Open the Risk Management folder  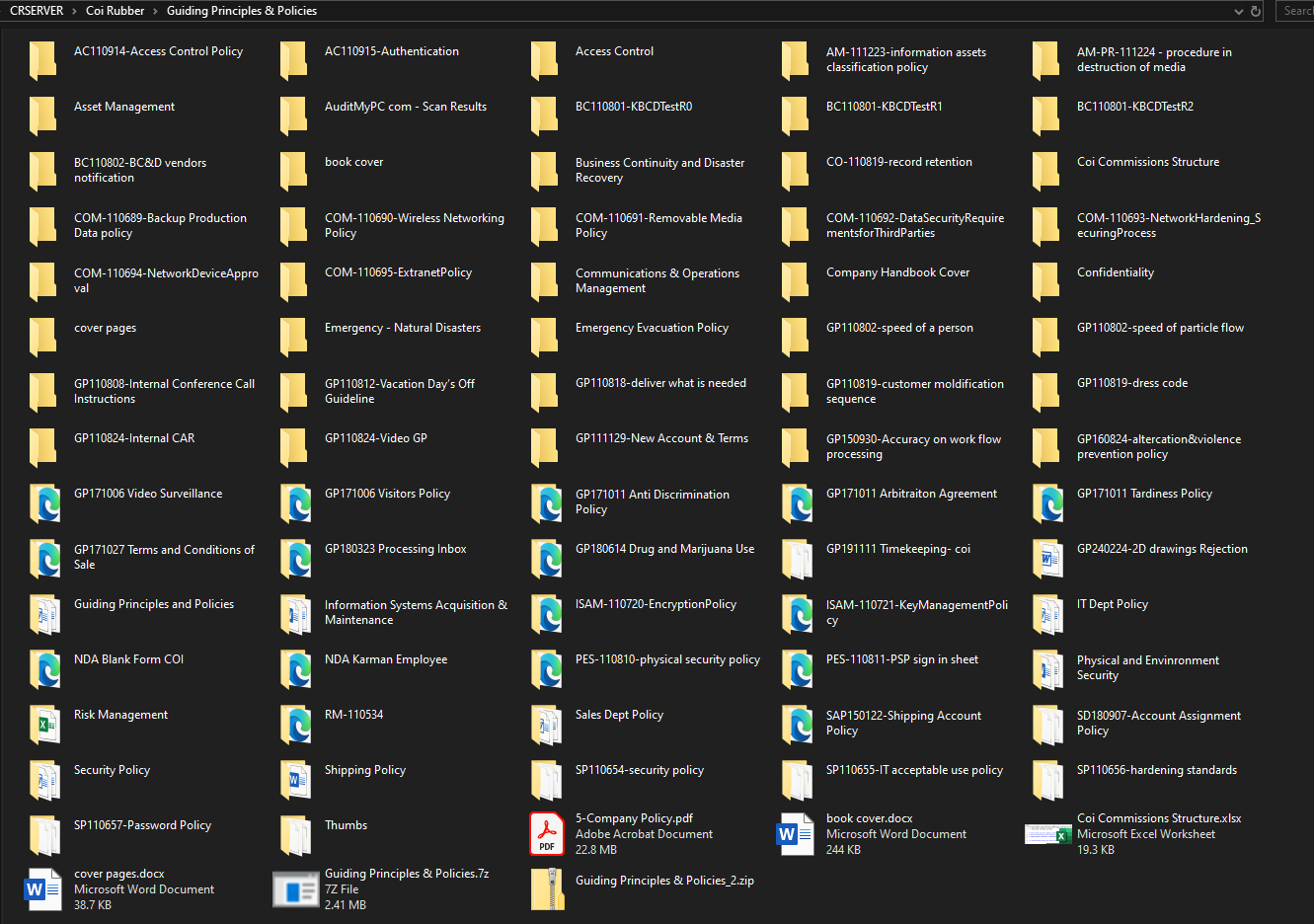pos(44,723)
